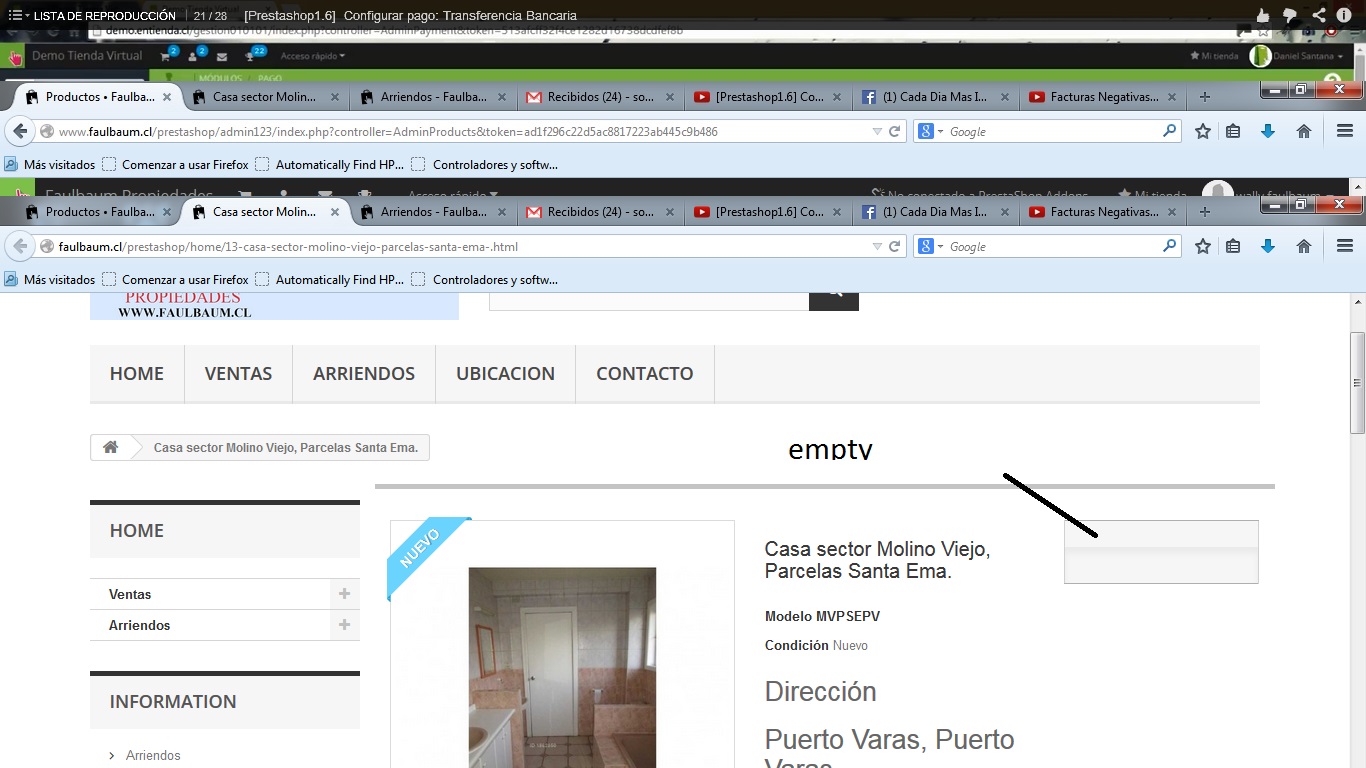
Task: Open the Demo Tienda Virtual cart notifications icon
Action: tap(166, 56)
